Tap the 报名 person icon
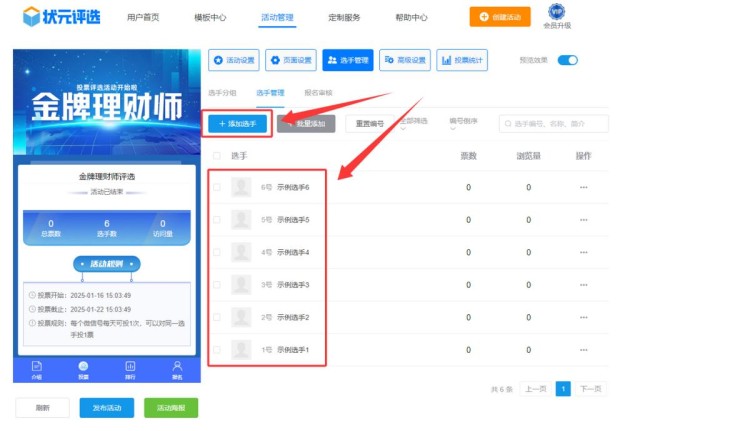This screenshot has height=431, width=750. point(177,369)
